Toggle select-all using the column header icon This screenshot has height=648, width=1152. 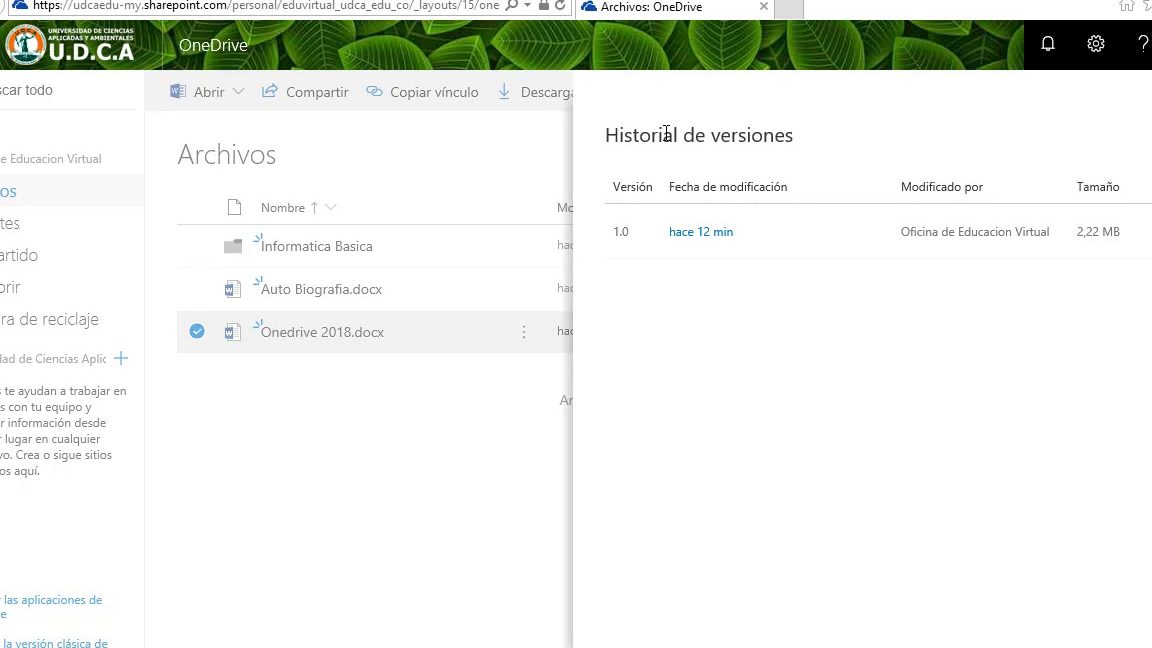(x=234, y=207)
